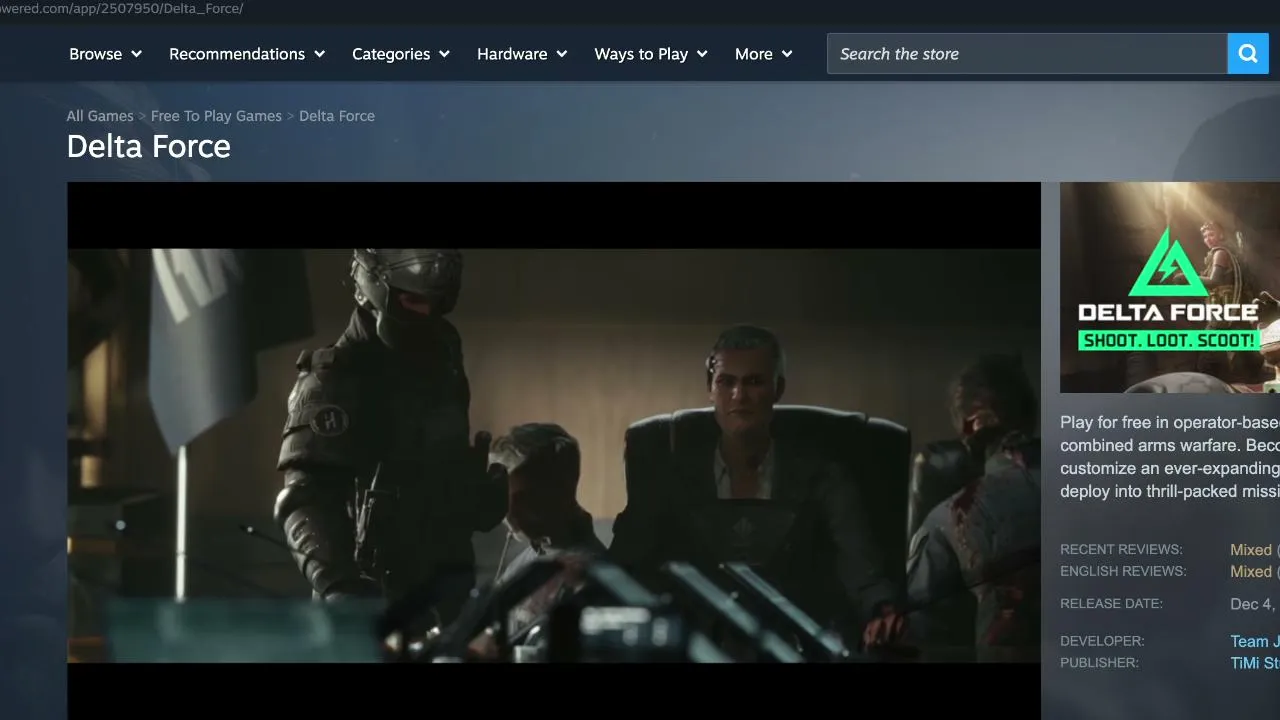Click the Mixed rating beside English Reviews
Screen dimensions: 1280x720
(x=1251, y=572)
